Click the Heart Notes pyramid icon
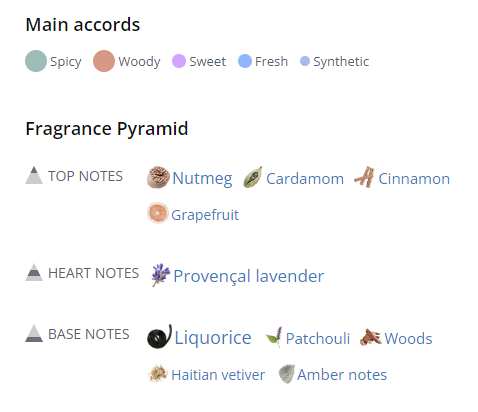The width and height of the screenshot is (478, 412). [34, 272]
